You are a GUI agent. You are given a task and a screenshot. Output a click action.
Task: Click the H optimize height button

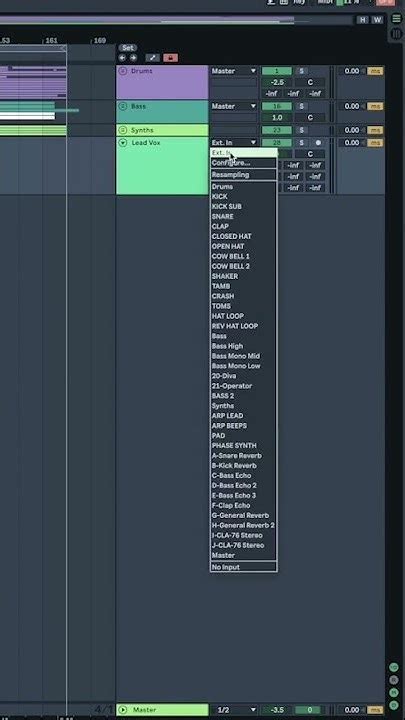click(363, 20)
